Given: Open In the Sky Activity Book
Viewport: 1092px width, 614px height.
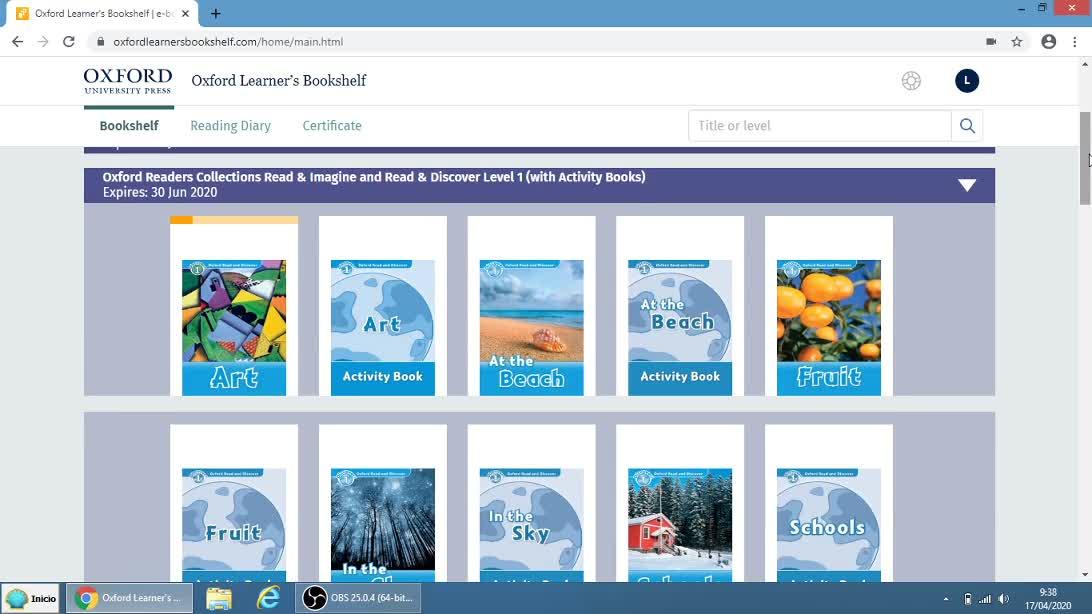Looking at the screenshot, I should click(531, 525).
